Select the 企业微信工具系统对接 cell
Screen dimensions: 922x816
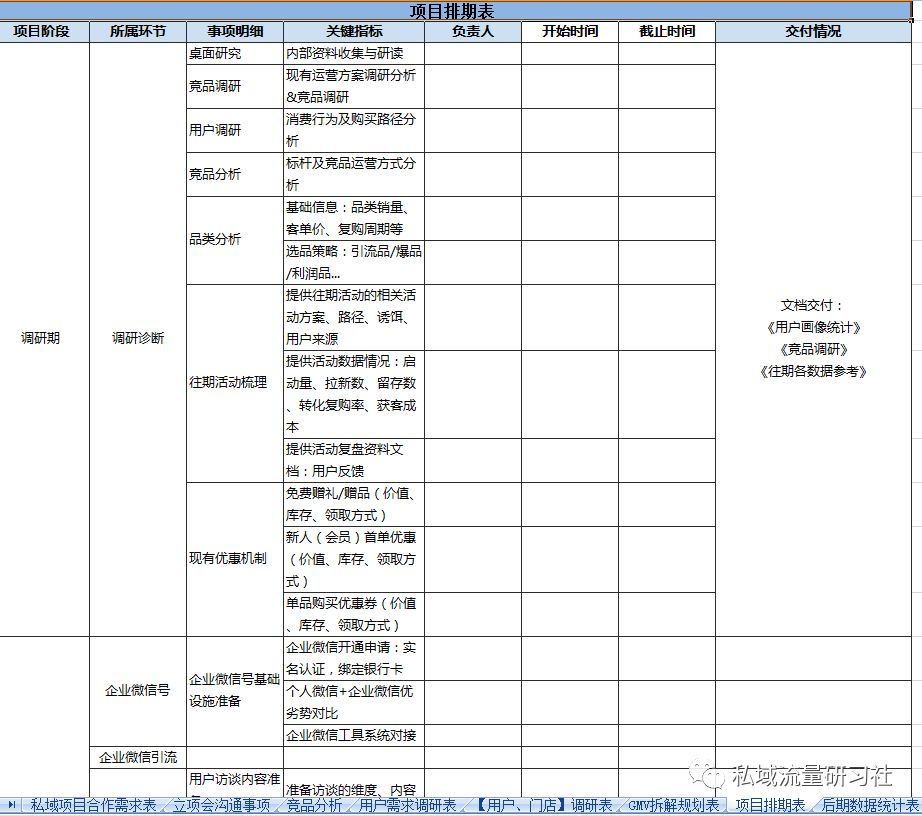354,735
